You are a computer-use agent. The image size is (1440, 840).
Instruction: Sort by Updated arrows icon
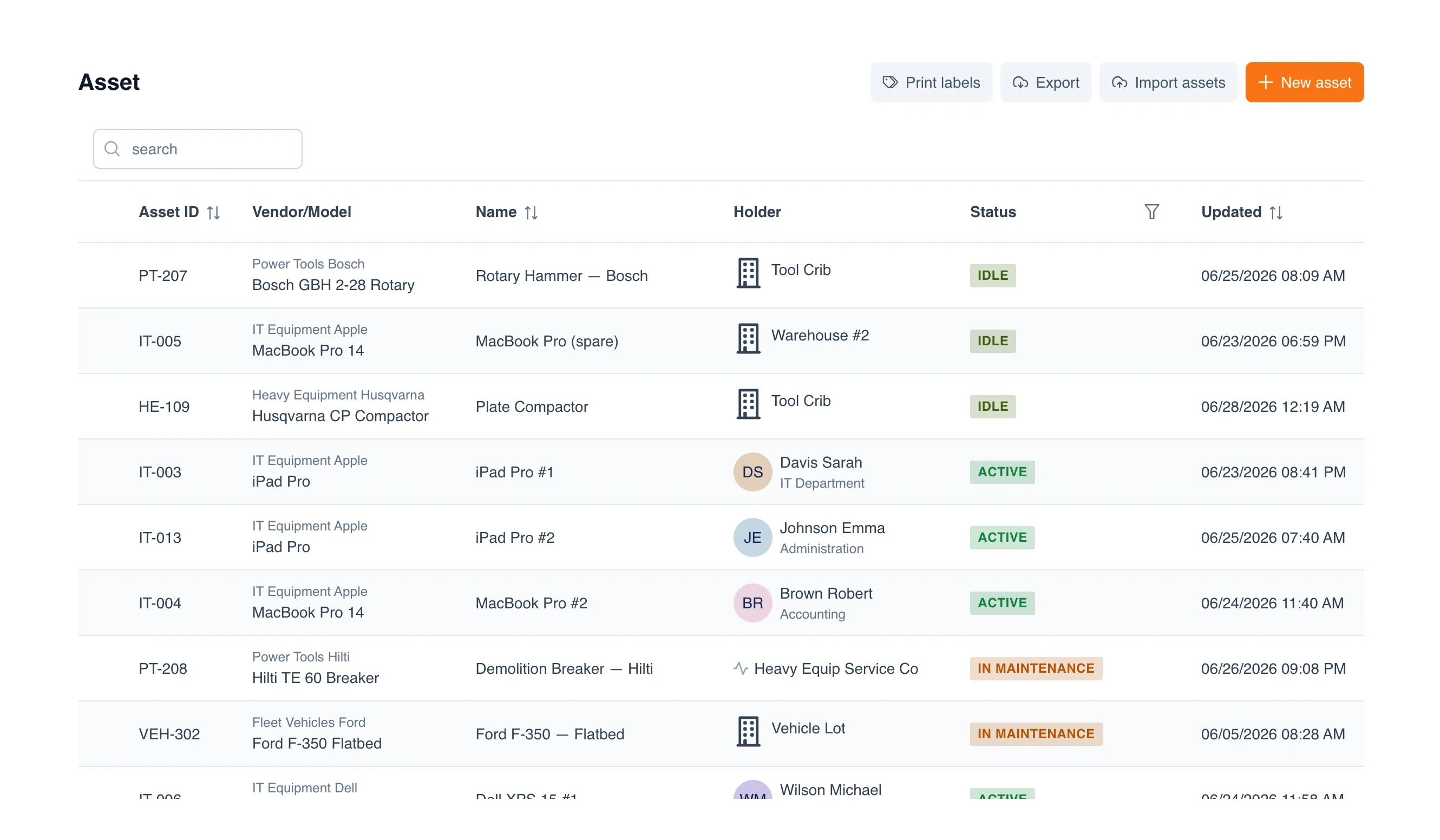pos(1275,213)
